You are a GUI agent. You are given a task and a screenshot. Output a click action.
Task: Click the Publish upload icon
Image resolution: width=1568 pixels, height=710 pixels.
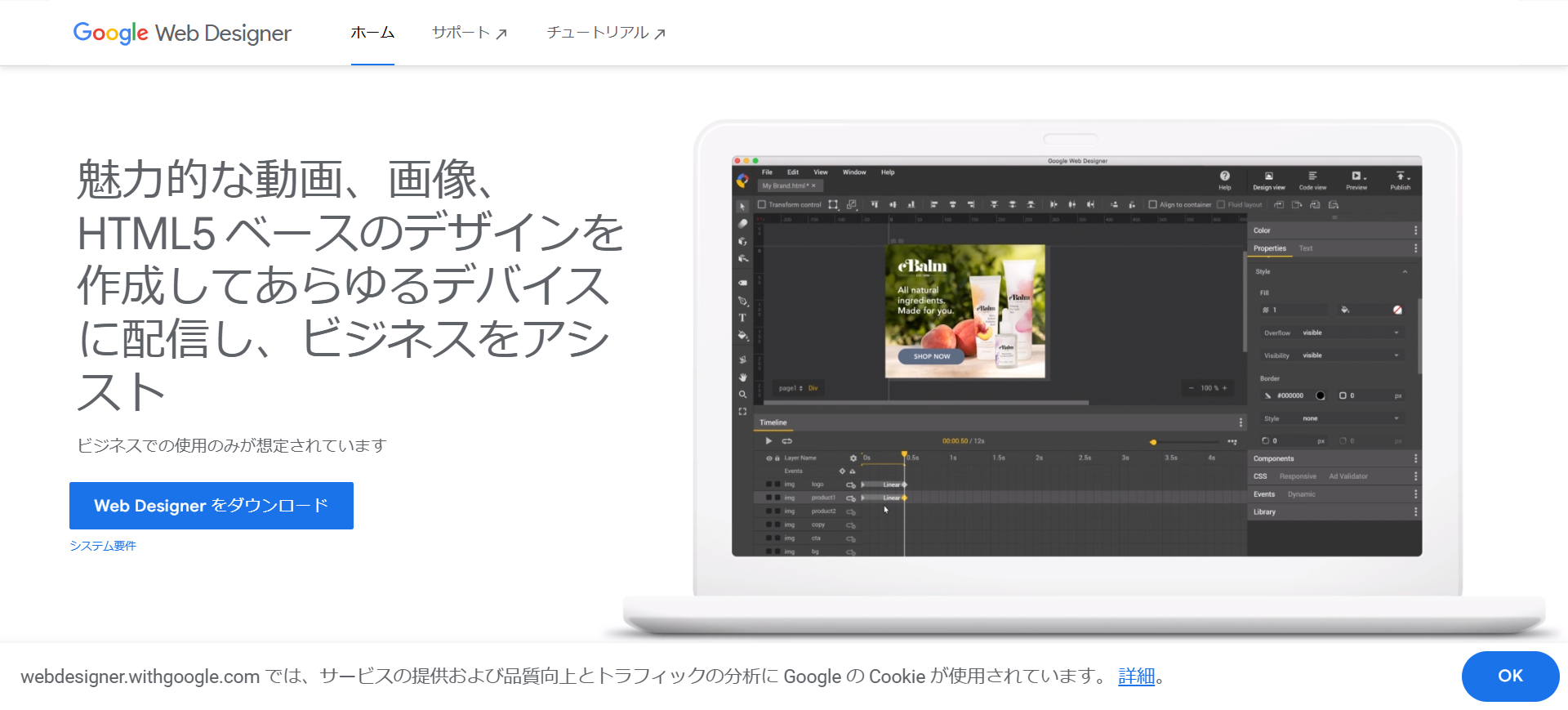[1401, 176]
